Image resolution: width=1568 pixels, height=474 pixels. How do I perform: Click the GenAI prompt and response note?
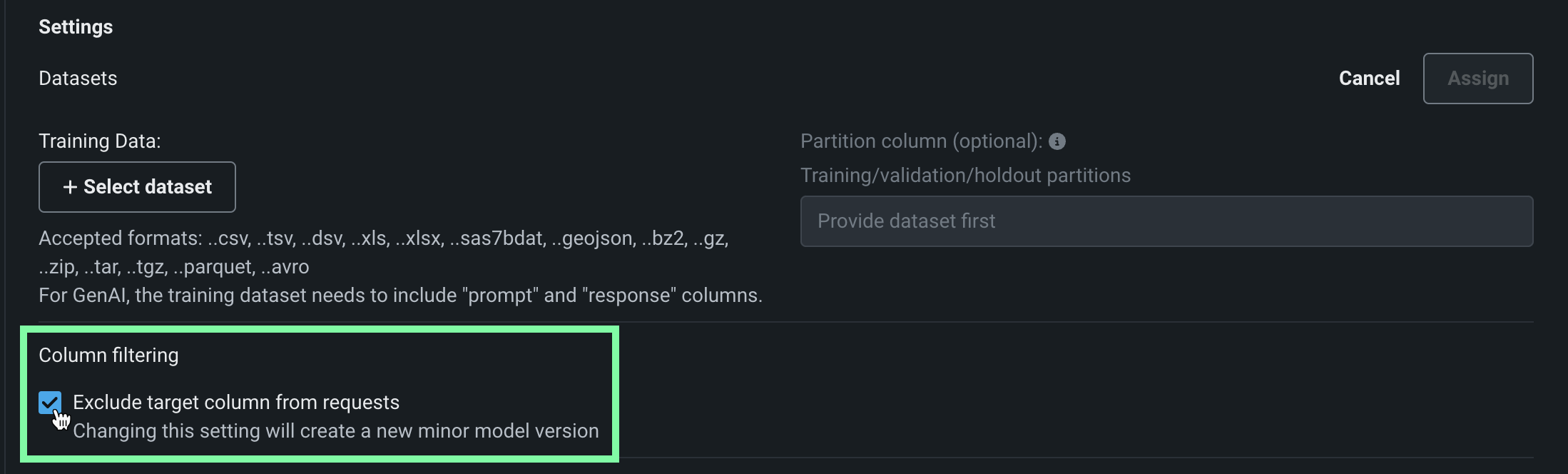pos(400,296)
